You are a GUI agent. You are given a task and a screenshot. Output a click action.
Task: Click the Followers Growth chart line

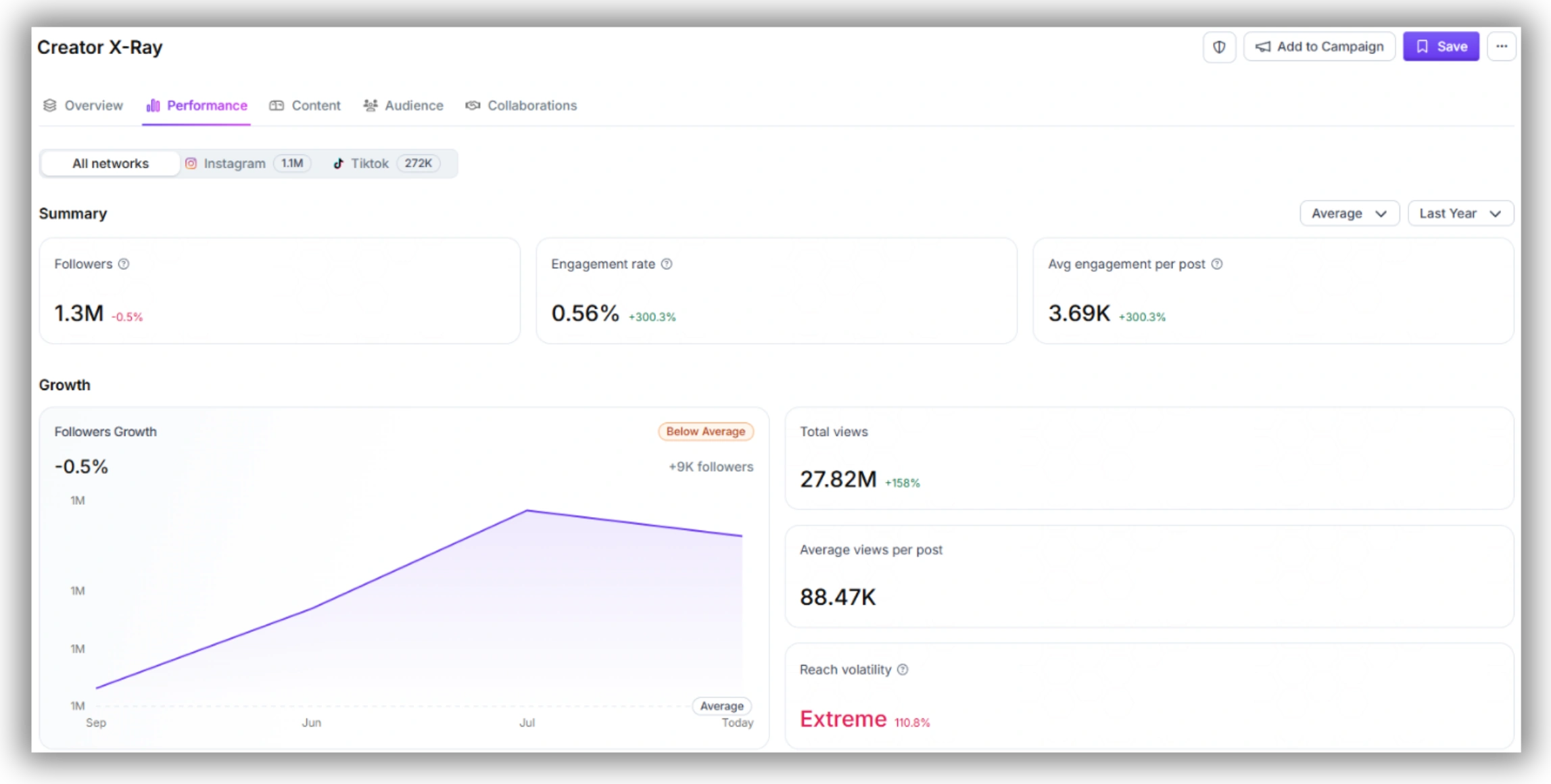[x=419, y=561]
